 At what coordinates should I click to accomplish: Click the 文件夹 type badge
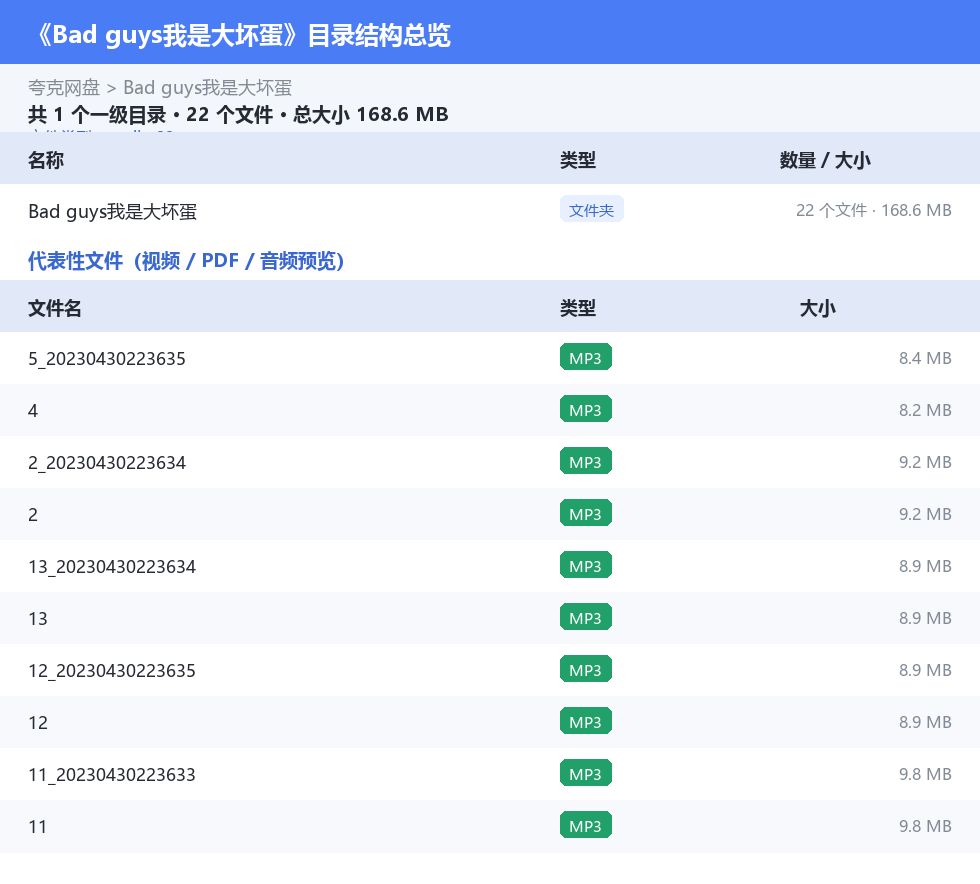point(591,210)
